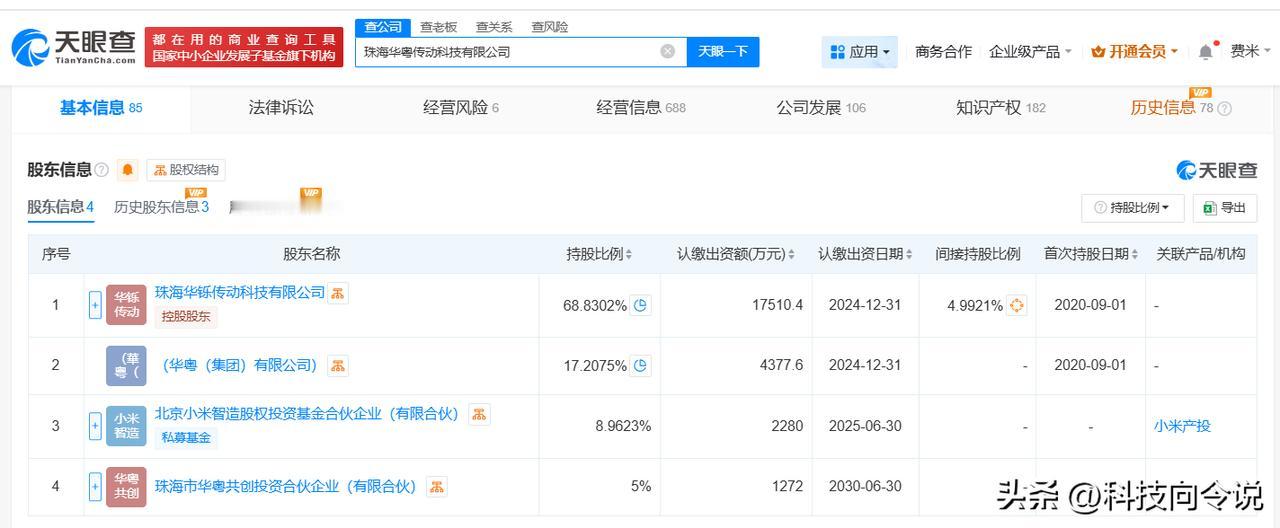
Task: Open the 珠海华铄传动科技有限公司 shareholder link
Action: (x=240, y=292)
